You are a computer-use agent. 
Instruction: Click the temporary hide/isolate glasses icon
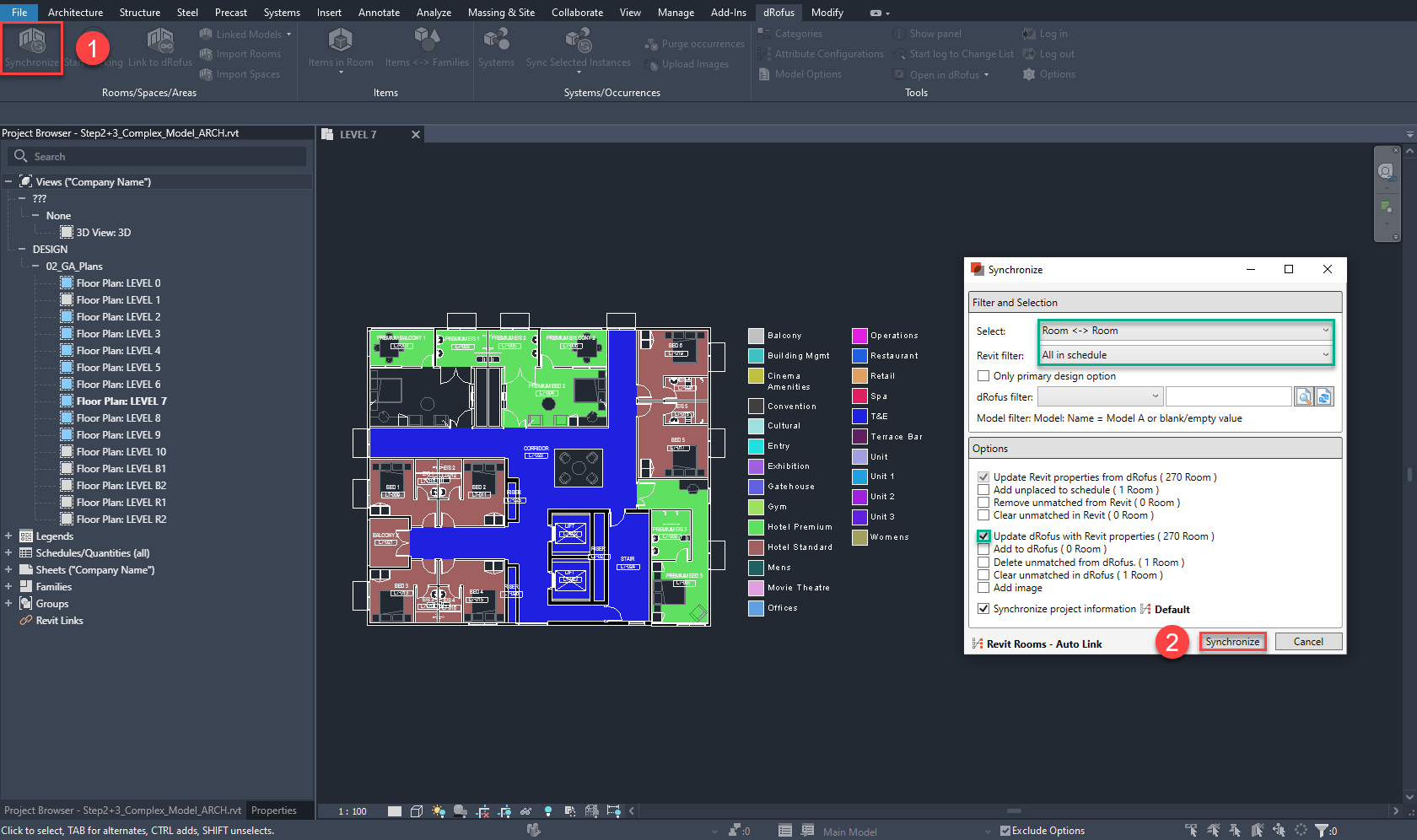point(525,811)
